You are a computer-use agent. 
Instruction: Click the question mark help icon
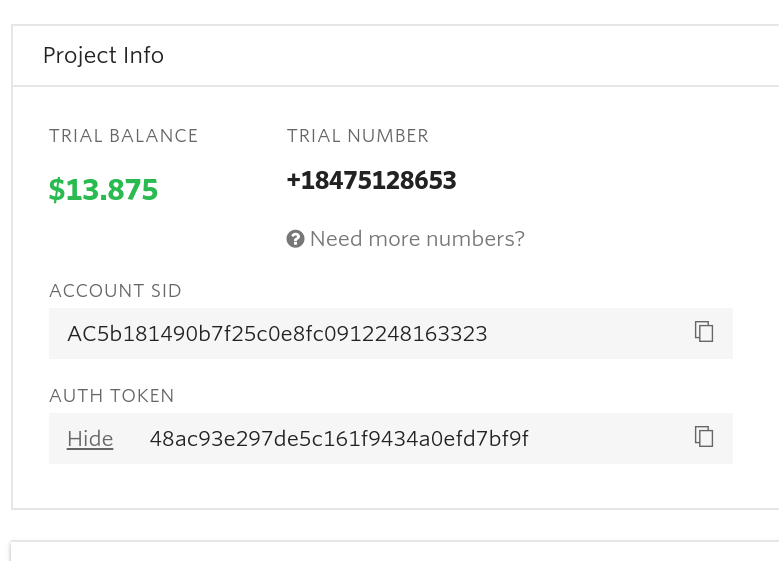point(295,239)
